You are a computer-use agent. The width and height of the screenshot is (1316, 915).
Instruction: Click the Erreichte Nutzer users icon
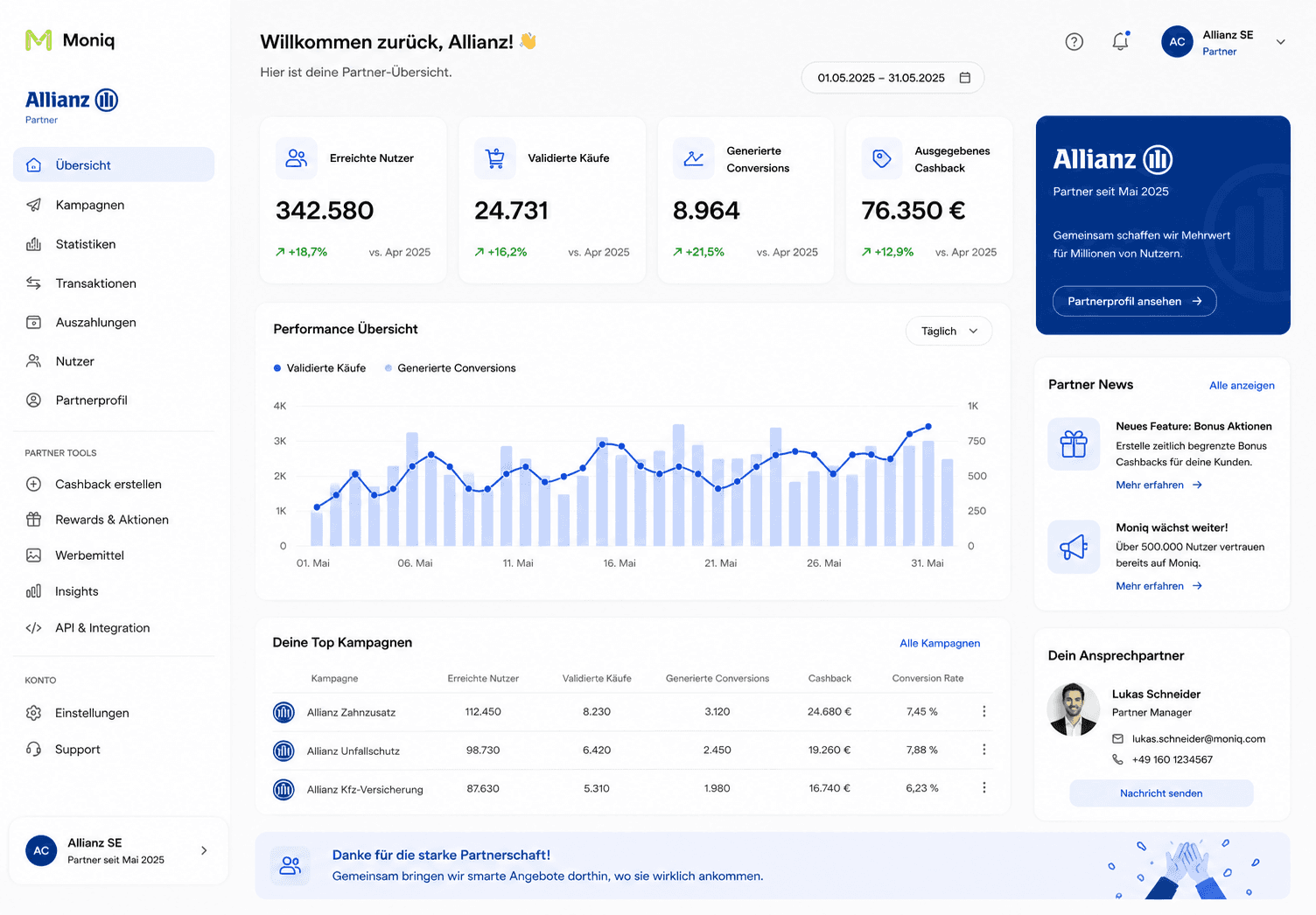pyautogui.click(x=297, y=158)
